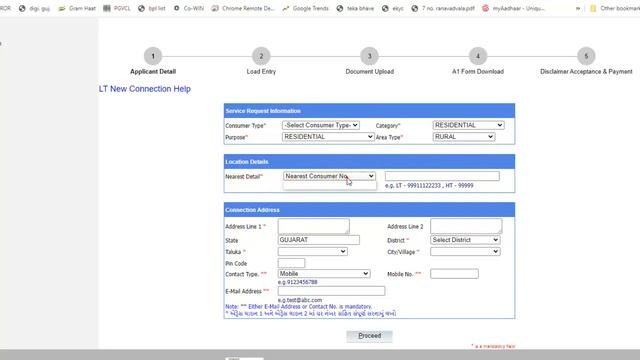The width and height of the screenshot is (640, 360).
Task: Open the ekyc bookmark
Action: (393, 8)
